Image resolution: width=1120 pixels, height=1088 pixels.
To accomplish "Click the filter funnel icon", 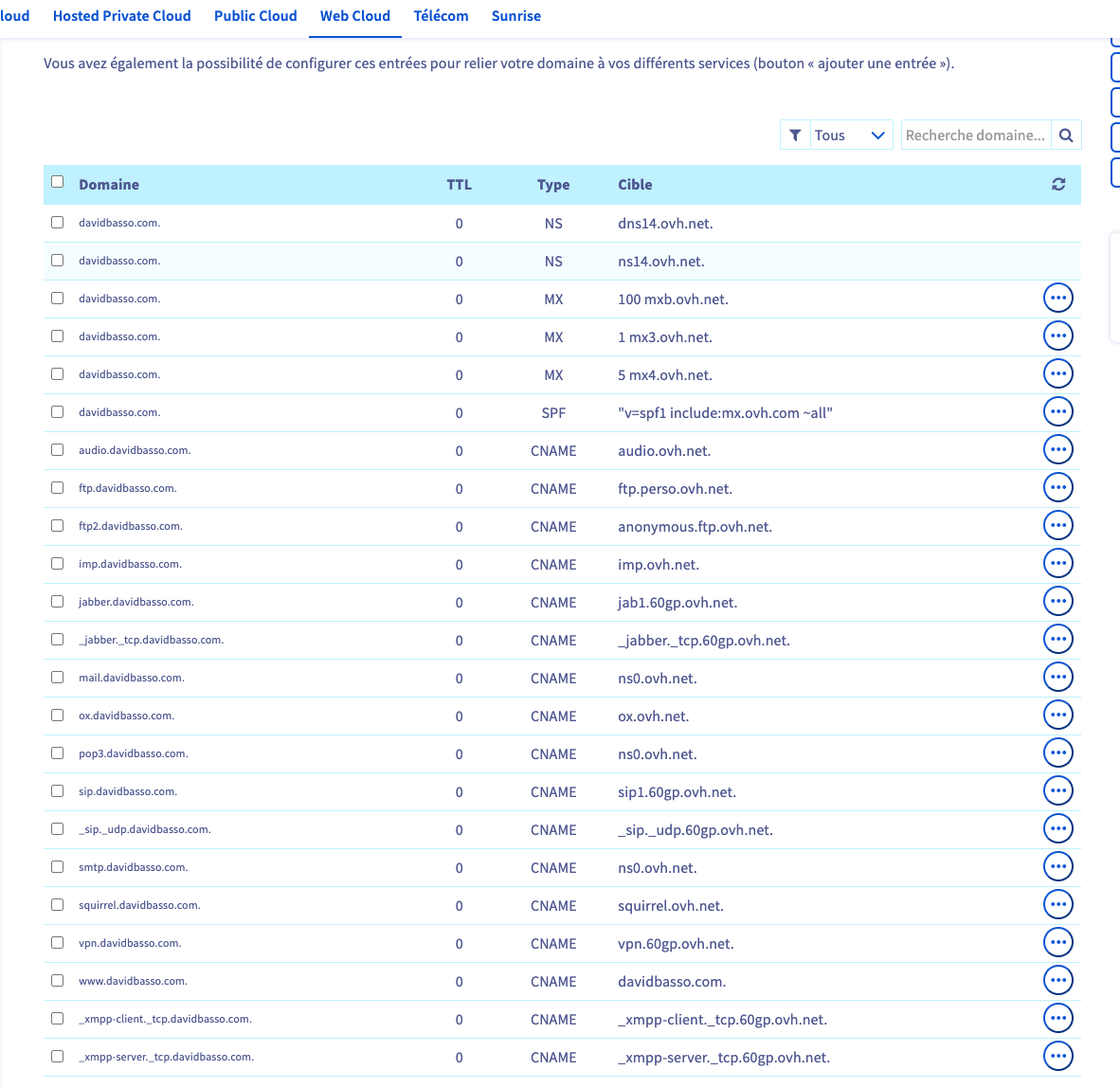I will pos(795,136).
